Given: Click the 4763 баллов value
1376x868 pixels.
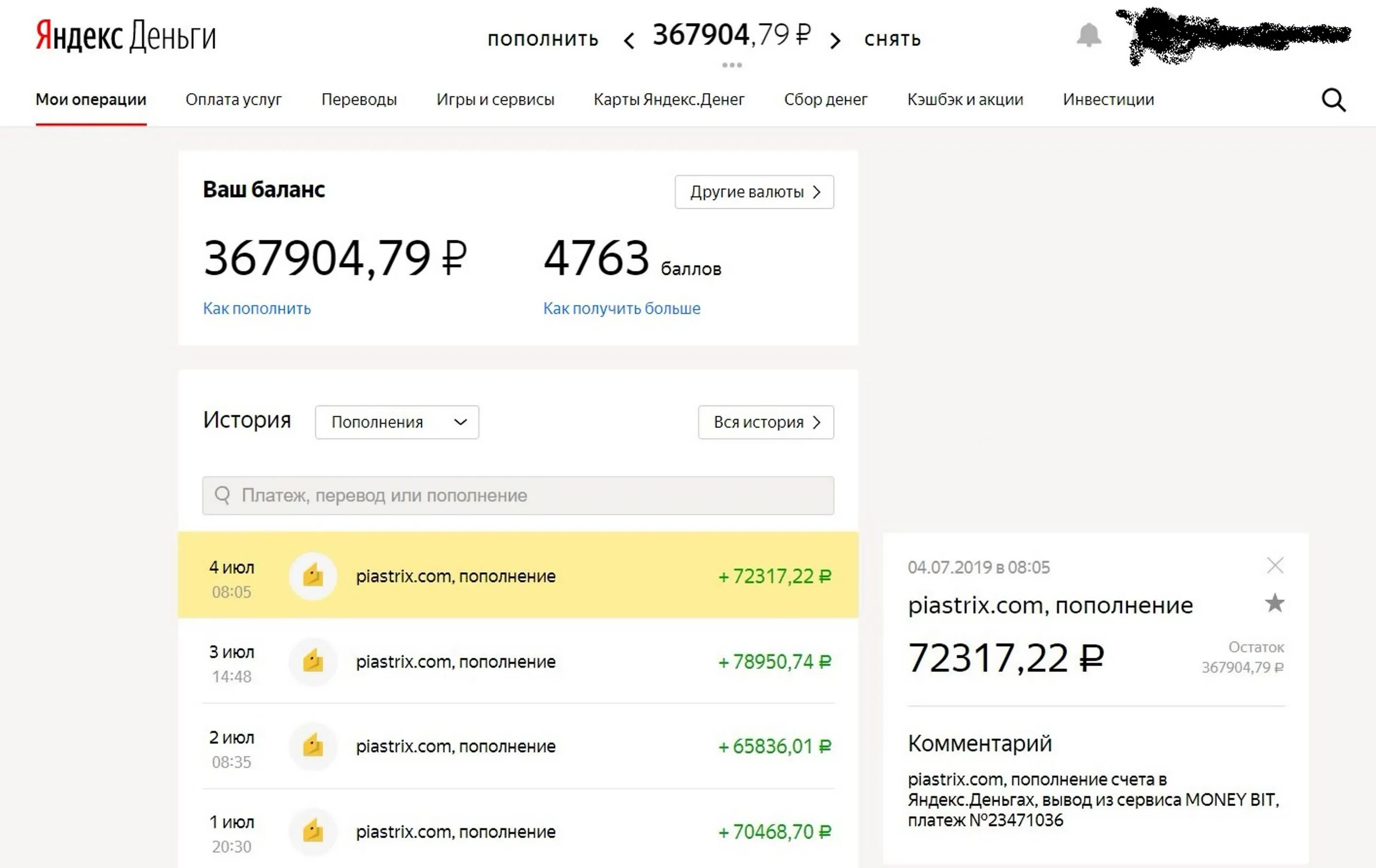Looking at the screenshot, I should (x=632, y=258).
